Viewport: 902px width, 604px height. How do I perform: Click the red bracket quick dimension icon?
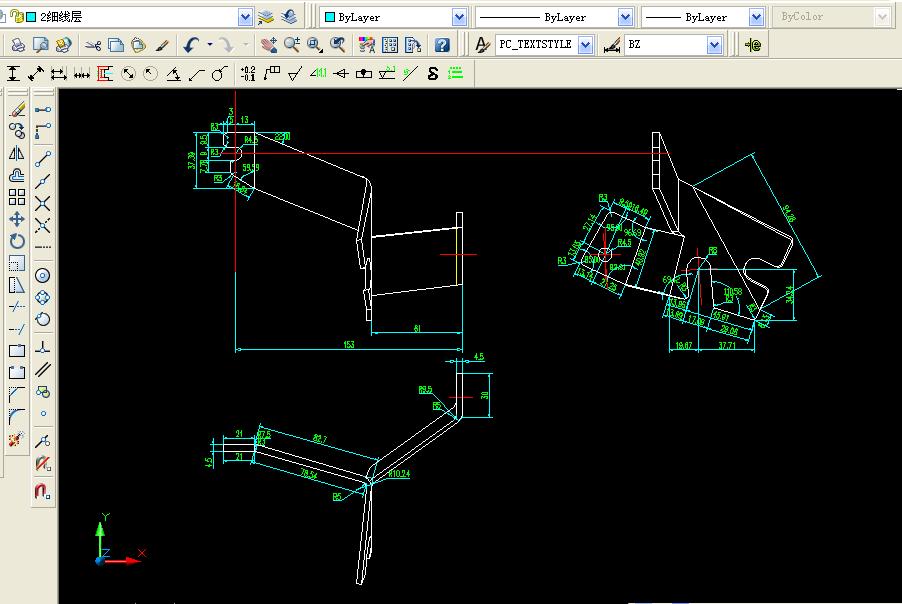click(x=105, y=74)
